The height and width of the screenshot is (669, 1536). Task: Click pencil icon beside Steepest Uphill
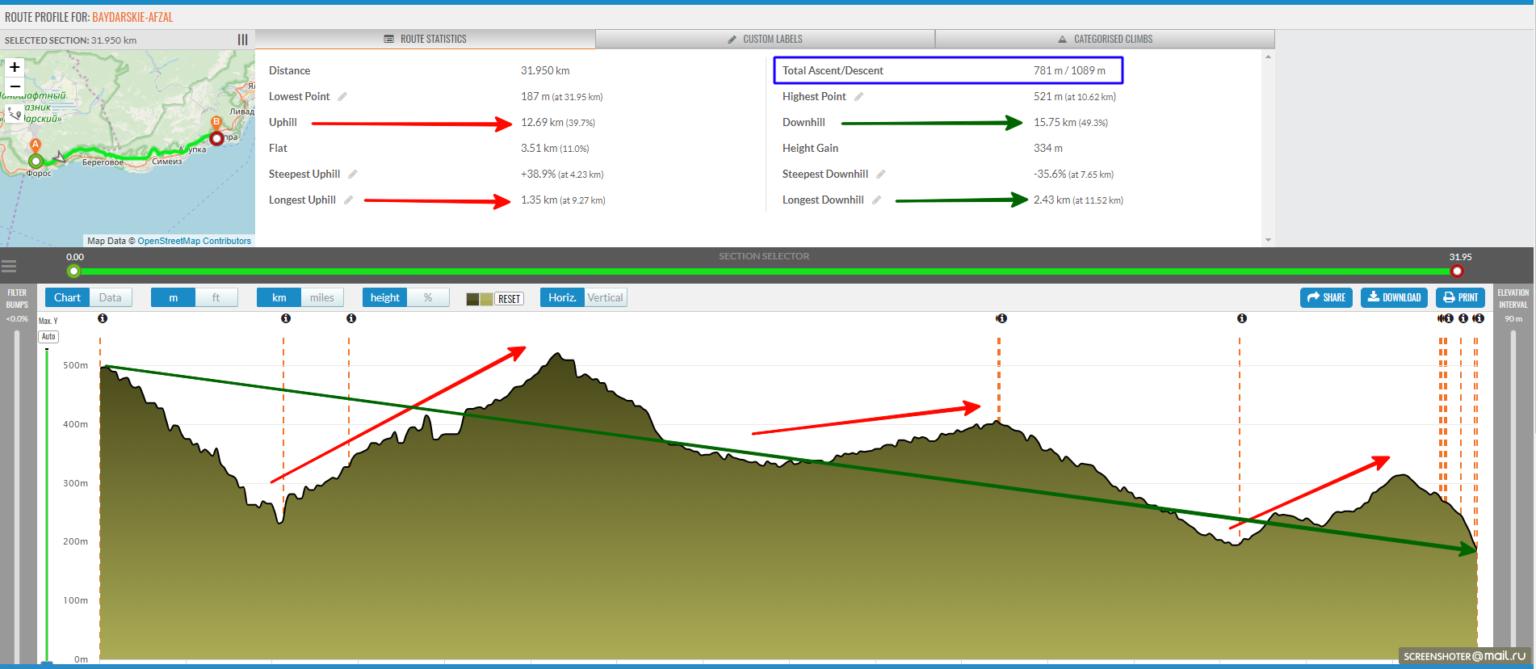pos(352,175)
